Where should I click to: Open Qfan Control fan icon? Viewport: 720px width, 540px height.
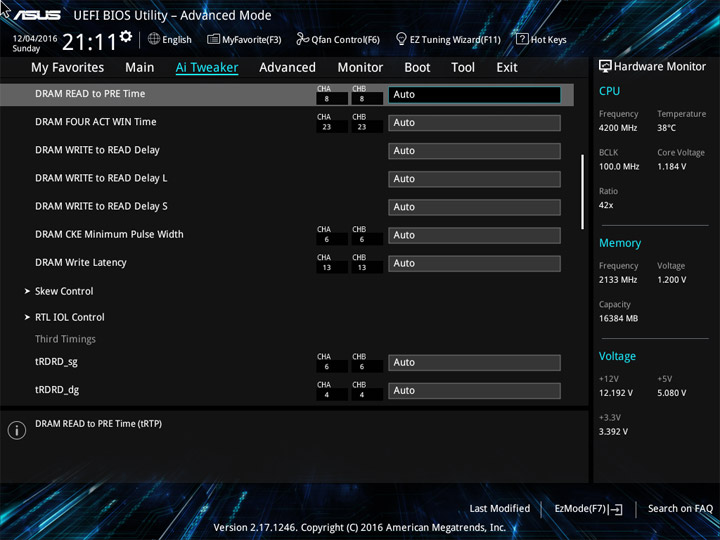point(302,39)
